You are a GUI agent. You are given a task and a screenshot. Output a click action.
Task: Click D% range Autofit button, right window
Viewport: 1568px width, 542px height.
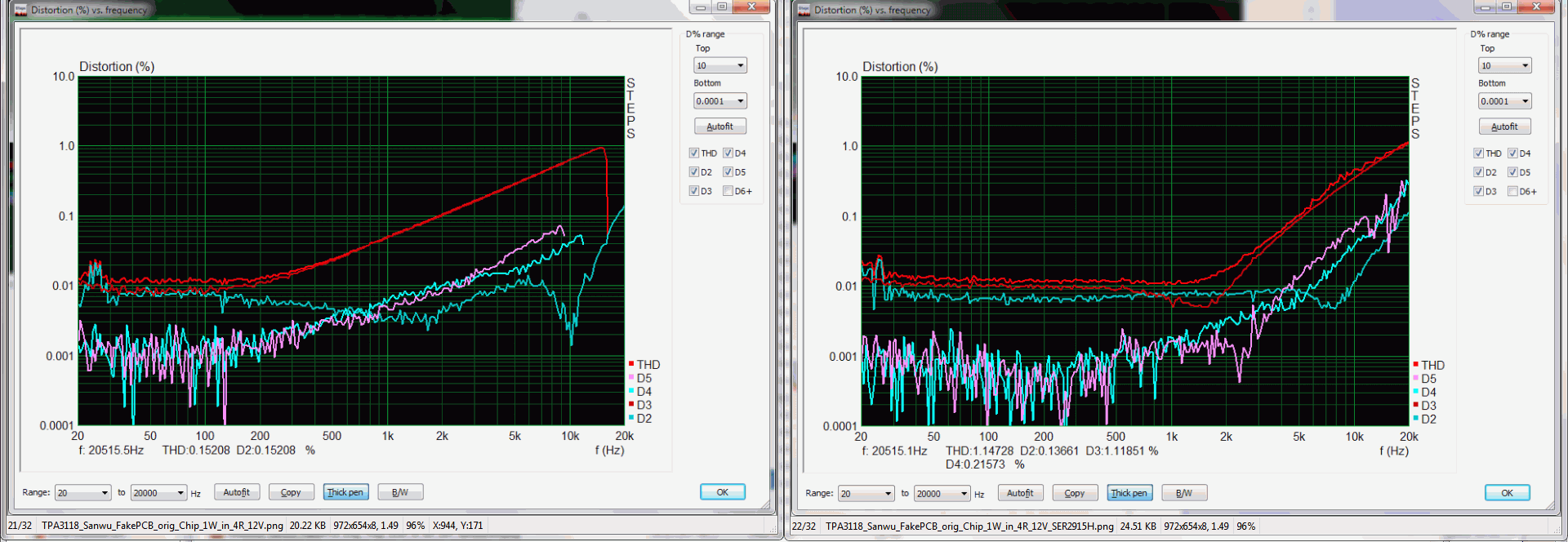point(1504,127)
